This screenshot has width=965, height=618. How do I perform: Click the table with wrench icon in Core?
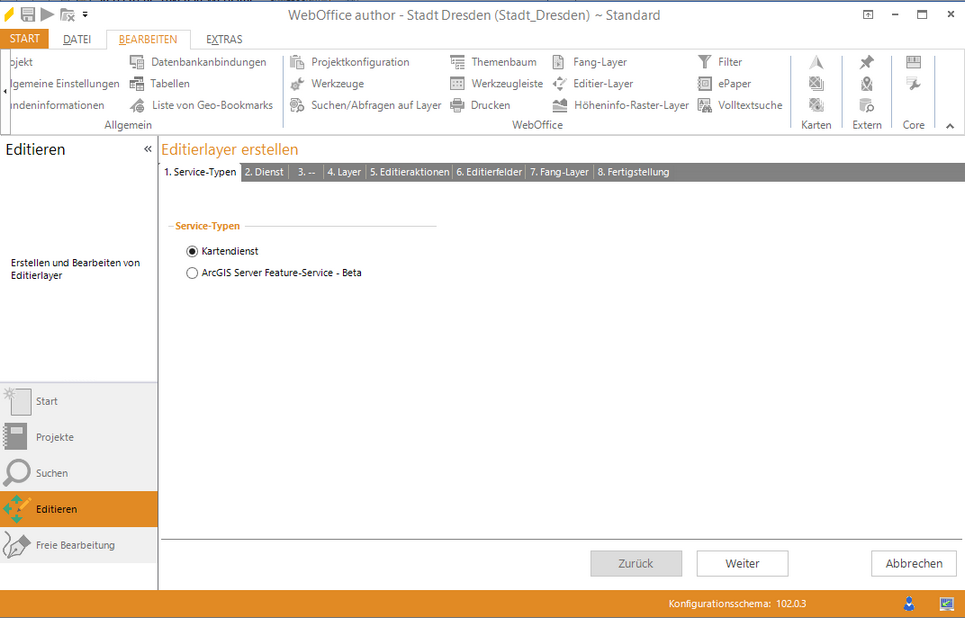(x=913, y=84)
